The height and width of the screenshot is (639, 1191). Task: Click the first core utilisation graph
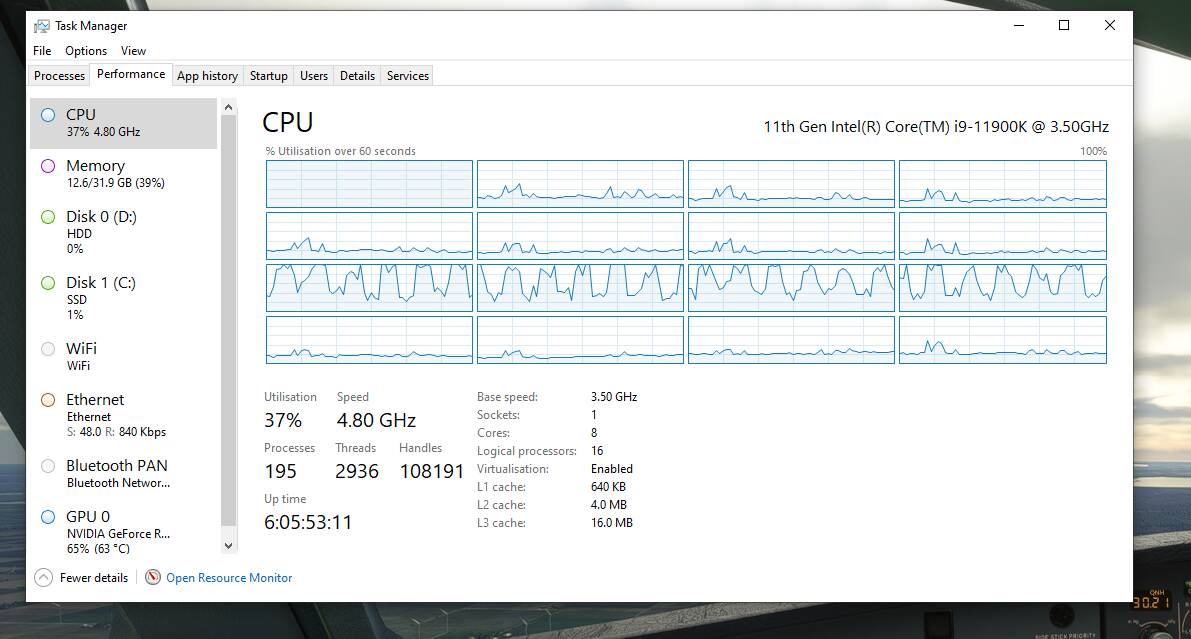(x=369, y=183)
